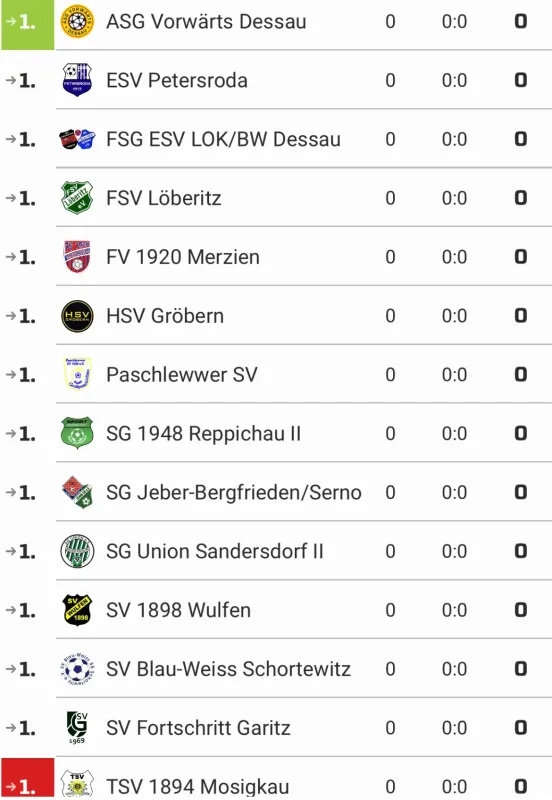Open the Paschlewwer SV team name link
Image resolution: width=552 pixels, height=800 pixels.
(x=182, y=374)
